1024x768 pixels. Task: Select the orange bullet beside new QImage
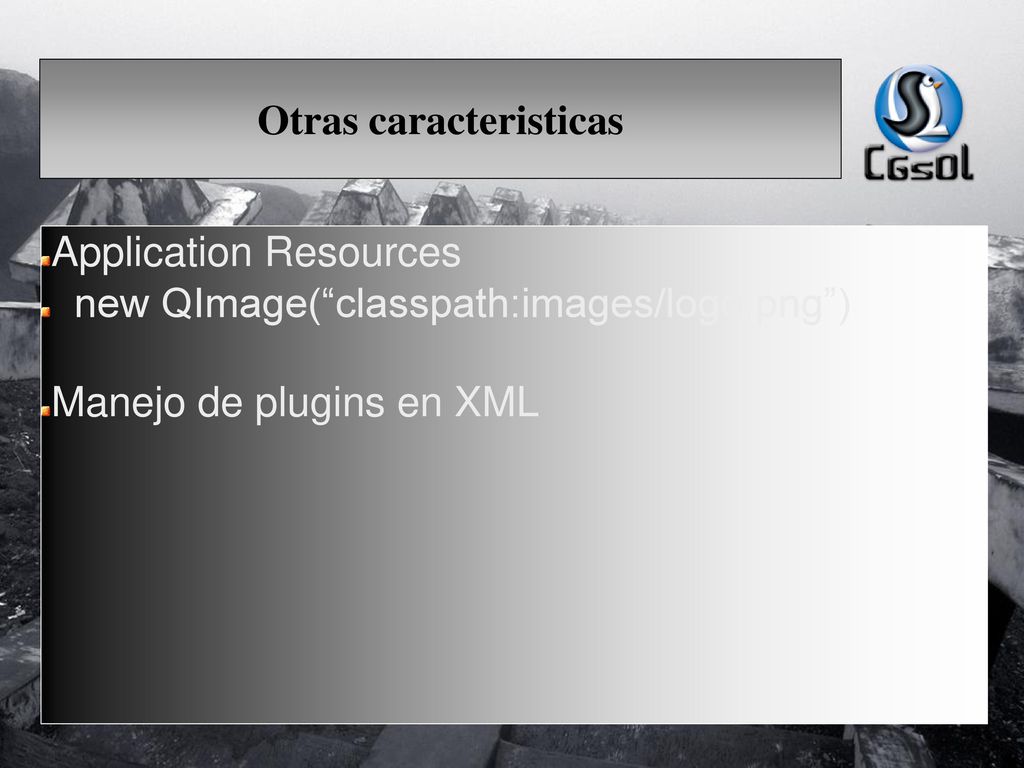coord(45,312)
